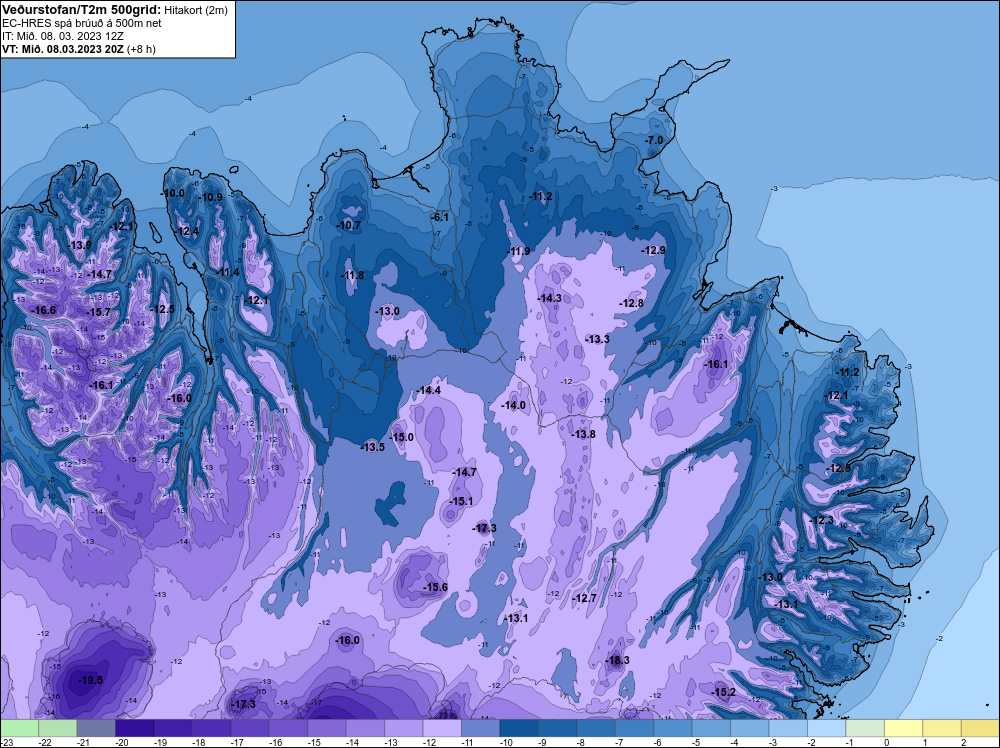Viewport: 1000px width, 748px height.
Task: Select the -12 pale lilac legend swatch
Action: pyautogui.click(x=442, y=728)
